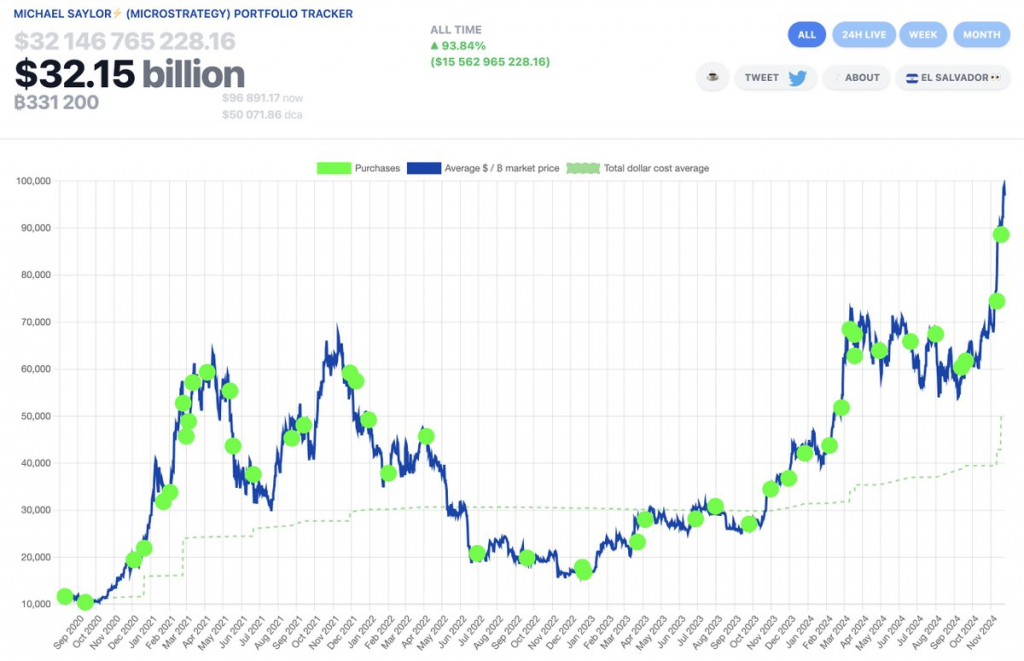Click the Michael Saylor Portfolio Tracker title
Screen dimensions: 1024x661
coord(183,14)
